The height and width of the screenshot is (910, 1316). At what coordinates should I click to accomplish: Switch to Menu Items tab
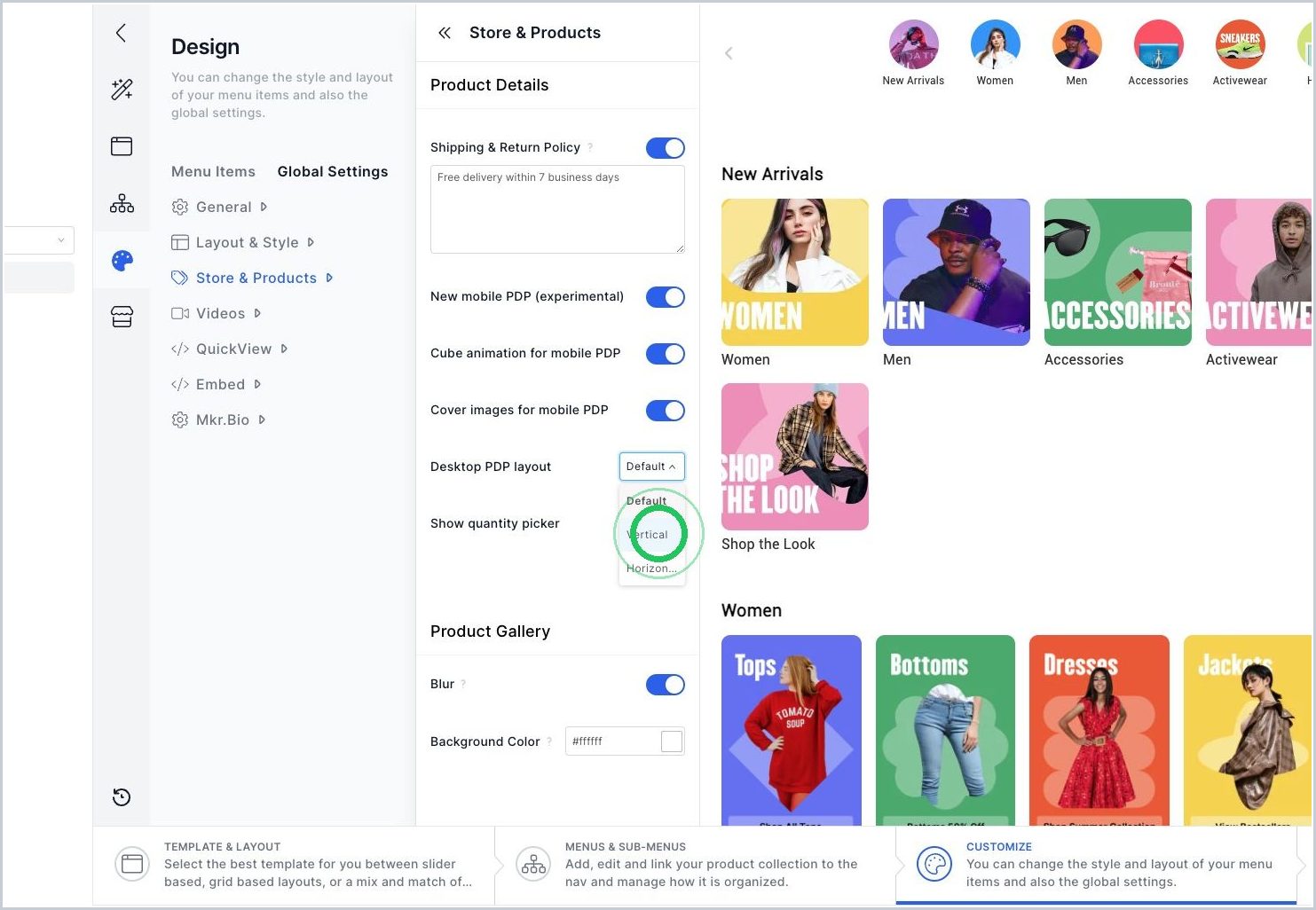click(x=213, y=171)
